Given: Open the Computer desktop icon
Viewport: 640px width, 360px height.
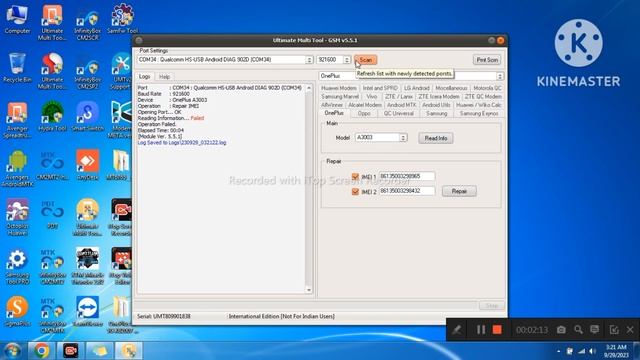Looking at the screenshot, I should click(17, 19).
